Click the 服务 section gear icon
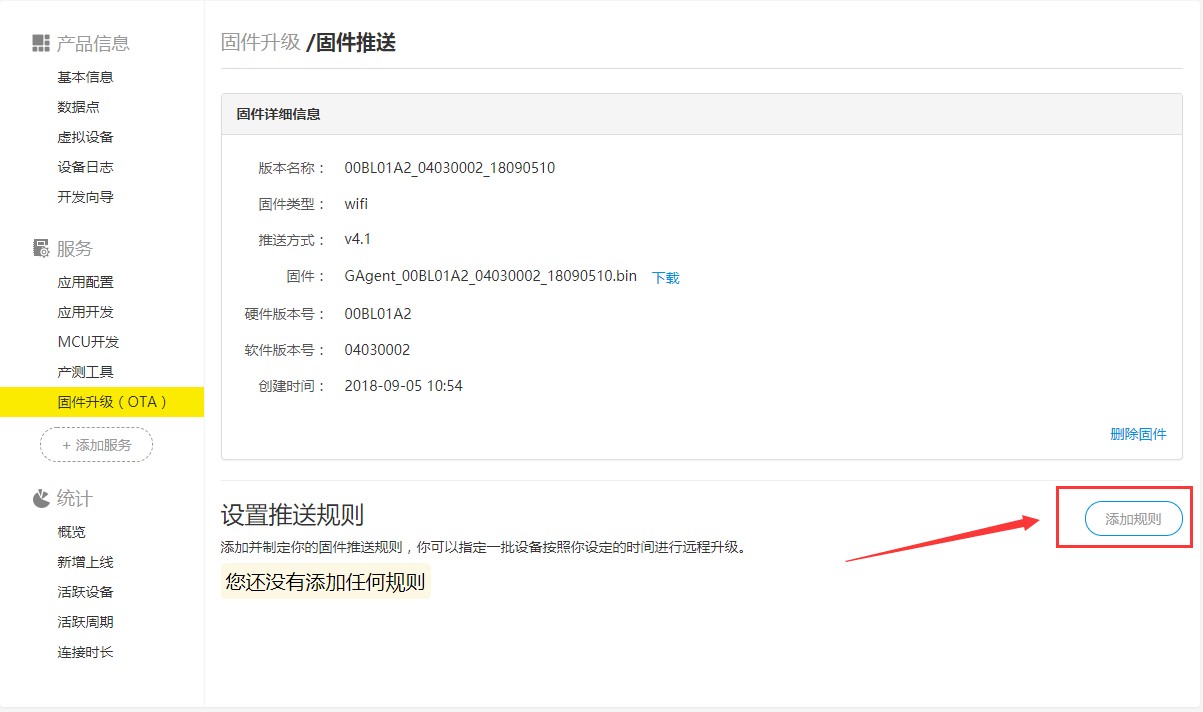Viewport: 1203px width, 712px height. click(41, 248)
